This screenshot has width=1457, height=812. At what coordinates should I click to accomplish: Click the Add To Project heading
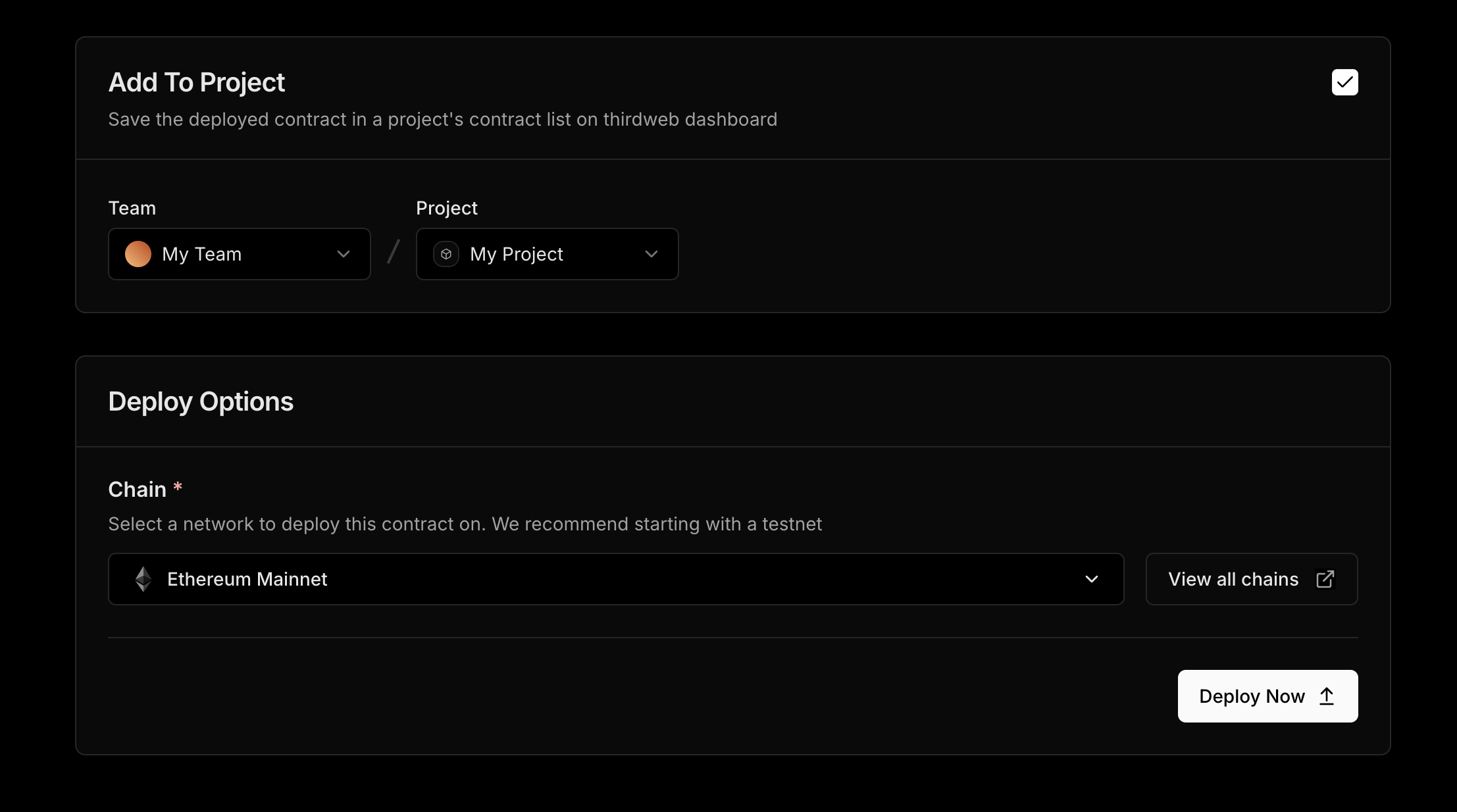click(x=196, y=82)
